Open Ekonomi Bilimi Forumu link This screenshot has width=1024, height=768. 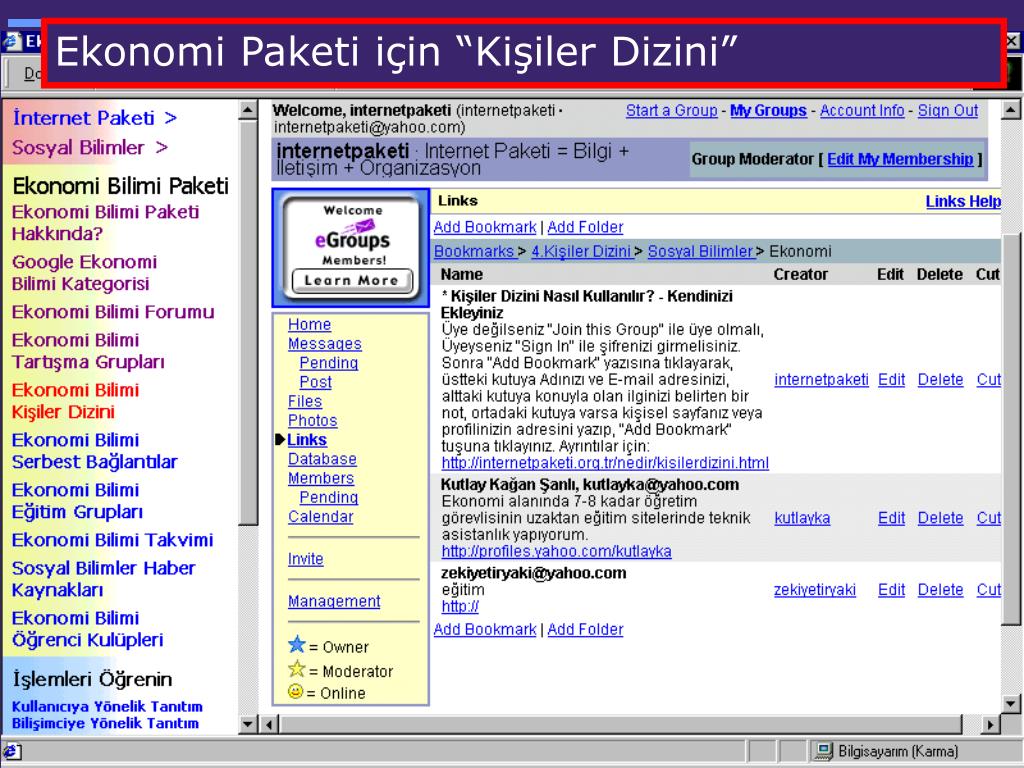pos(113,312)
